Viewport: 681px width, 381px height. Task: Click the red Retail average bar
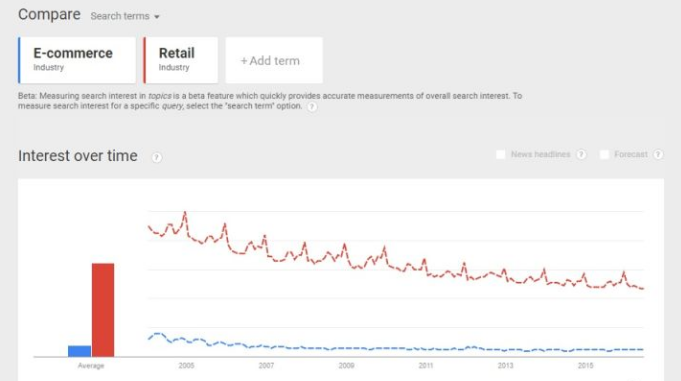point(103,310)
